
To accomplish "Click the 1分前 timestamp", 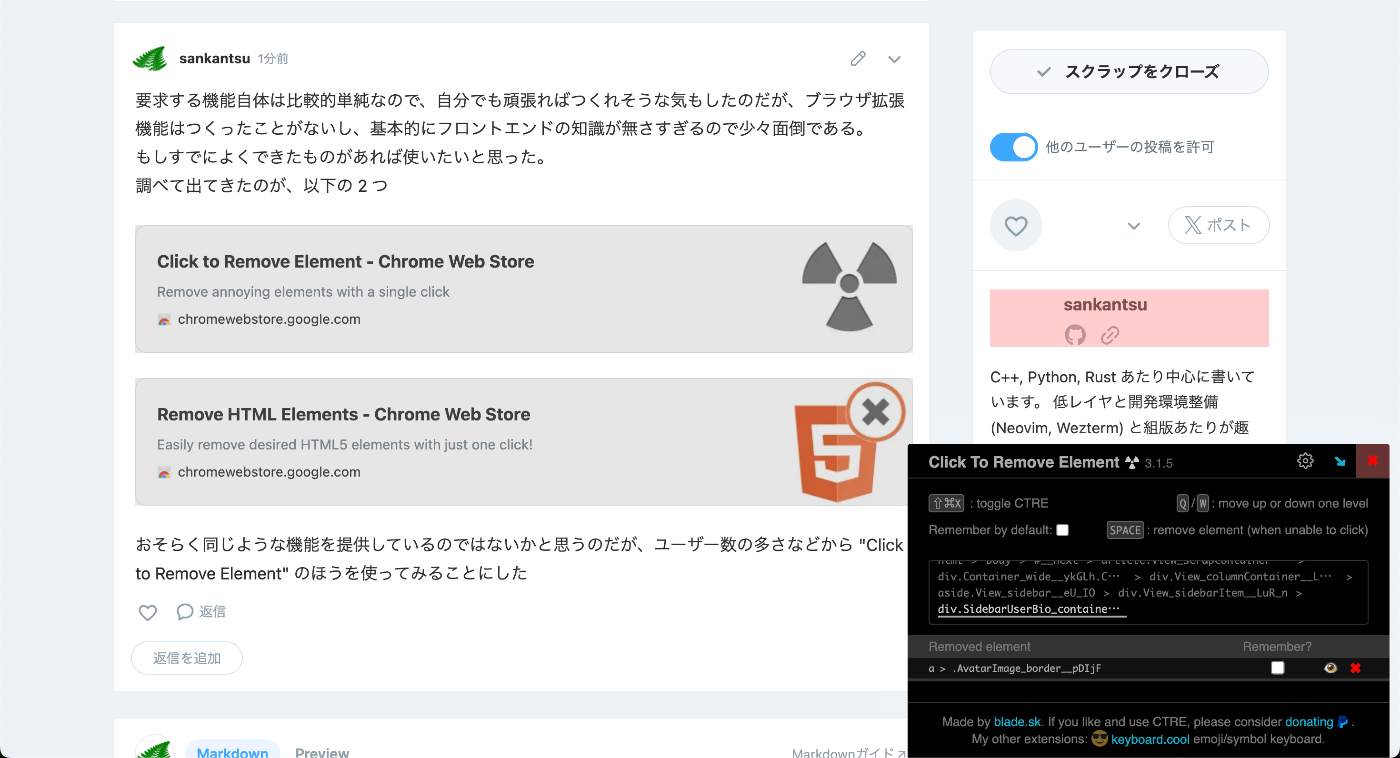I will tap(273, 59).
